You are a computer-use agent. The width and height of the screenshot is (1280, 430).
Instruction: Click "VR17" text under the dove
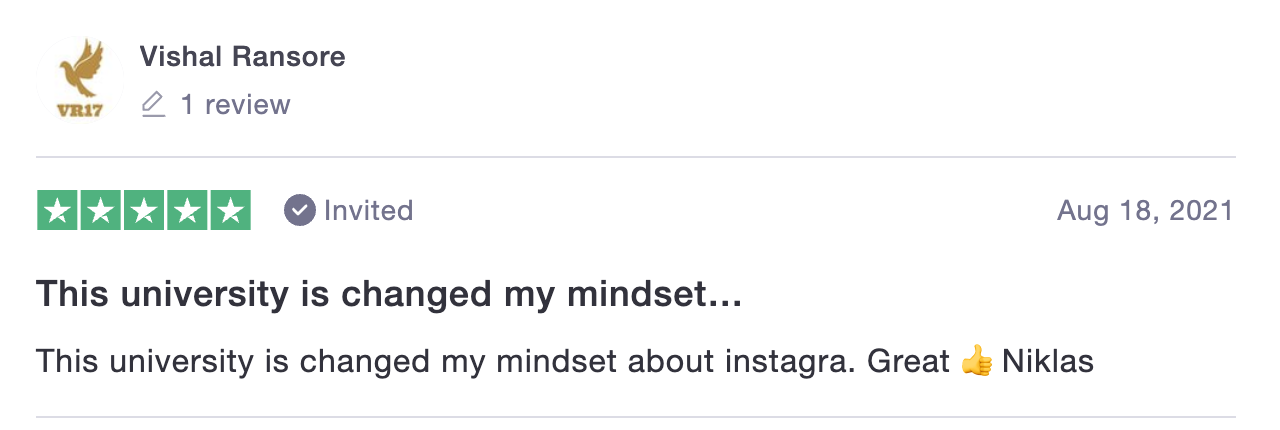[81, 111]
